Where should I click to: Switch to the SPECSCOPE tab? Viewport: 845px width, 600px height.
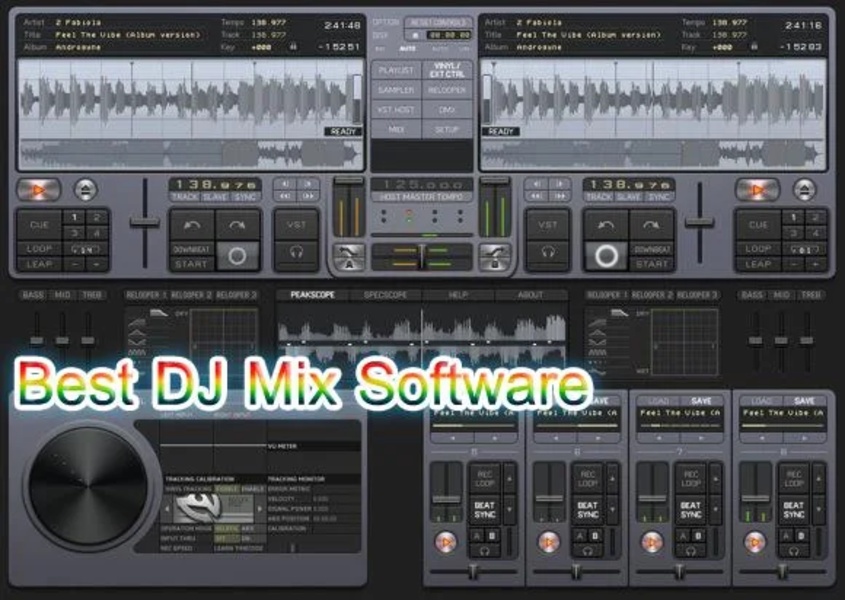point(385,295)
